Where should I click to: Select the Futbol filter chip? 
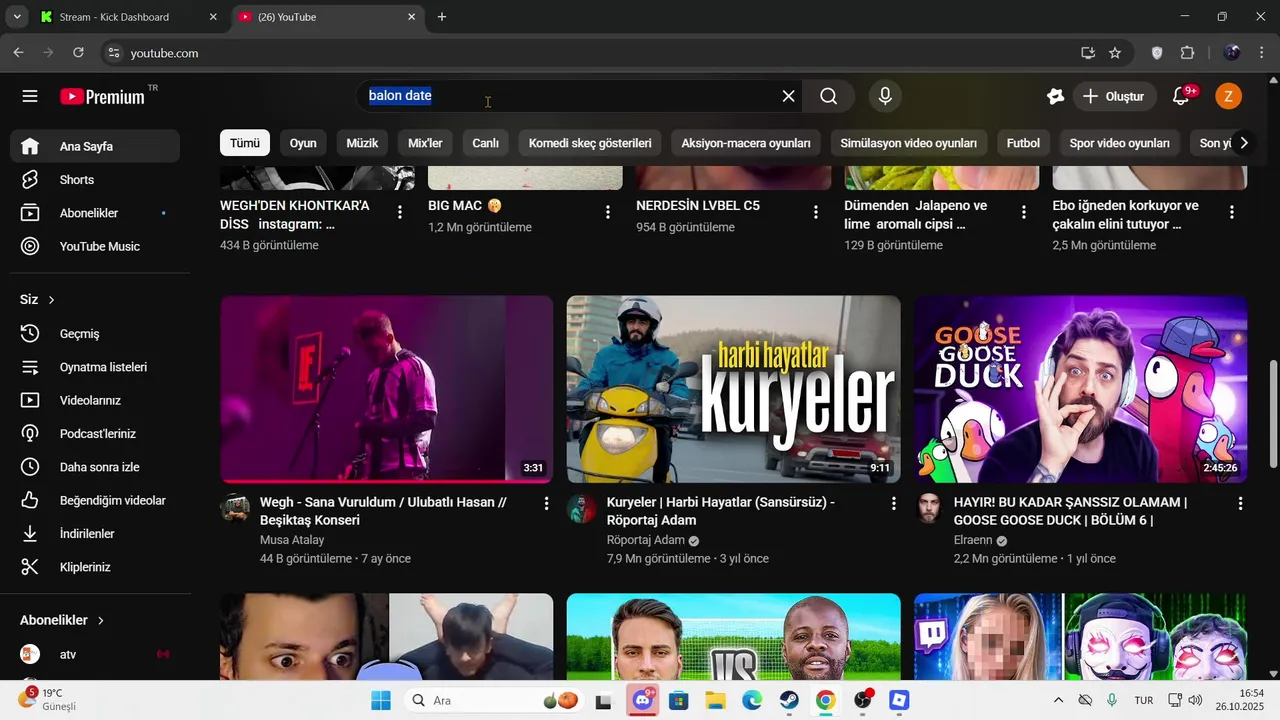click(x=1023, y=143)
